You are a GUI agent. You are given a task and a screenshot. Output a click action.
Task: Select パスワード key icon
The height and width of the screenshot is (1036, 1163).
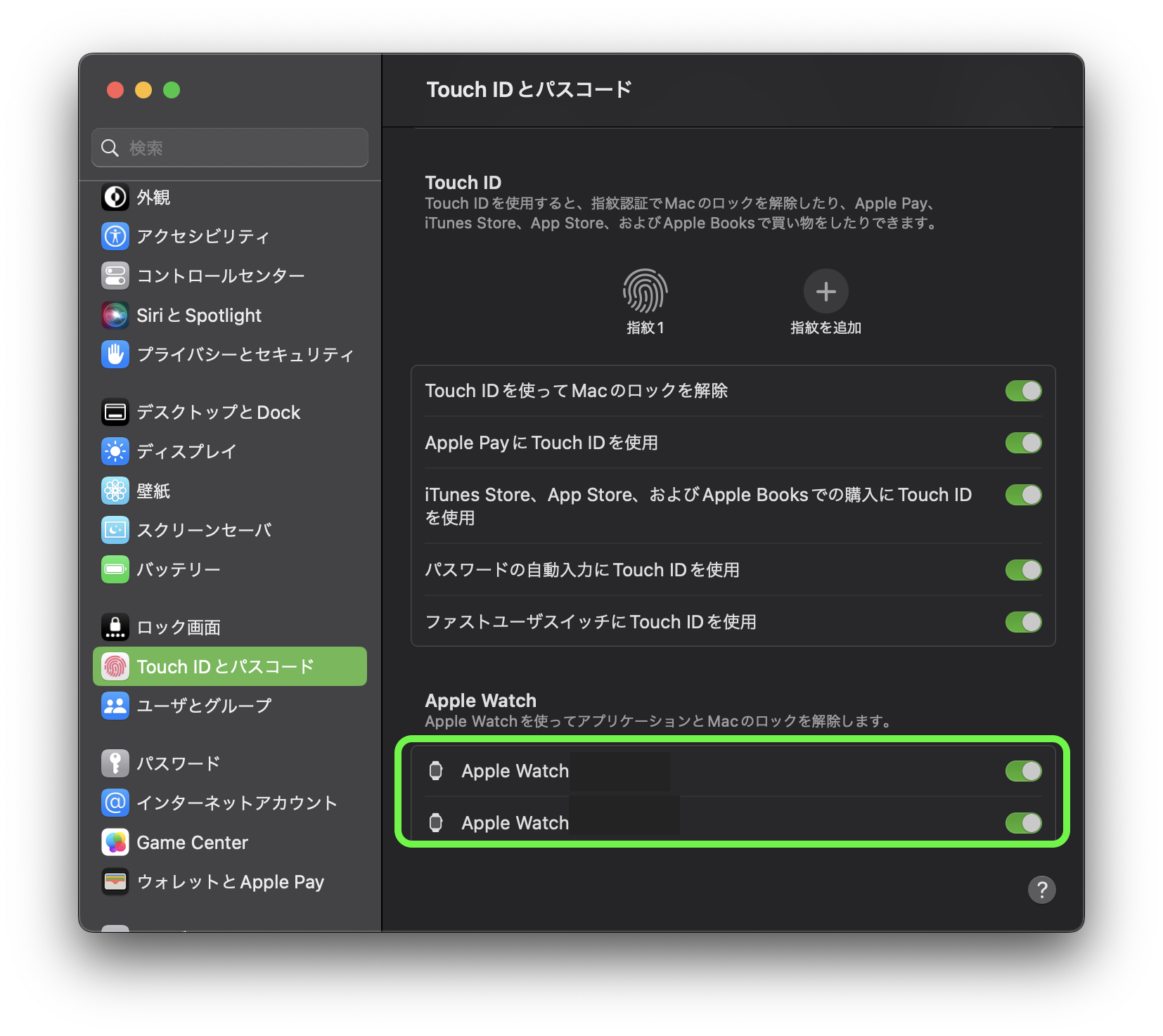115,763
